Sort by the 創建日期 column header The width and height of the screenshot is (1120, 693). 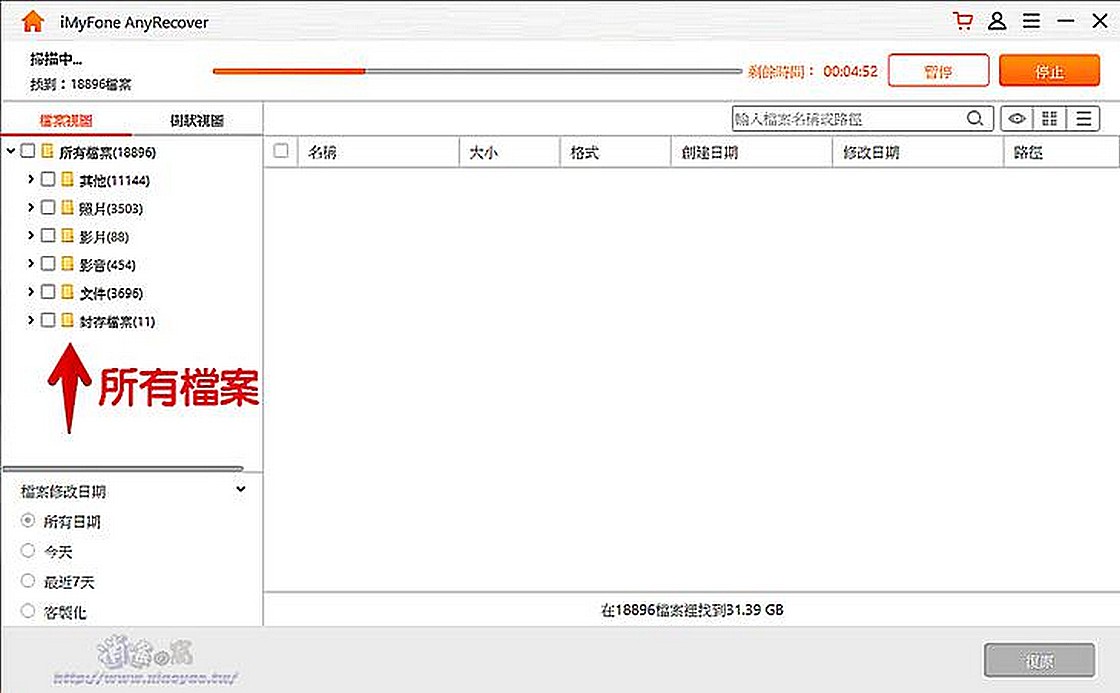click(x=752, y=152)
